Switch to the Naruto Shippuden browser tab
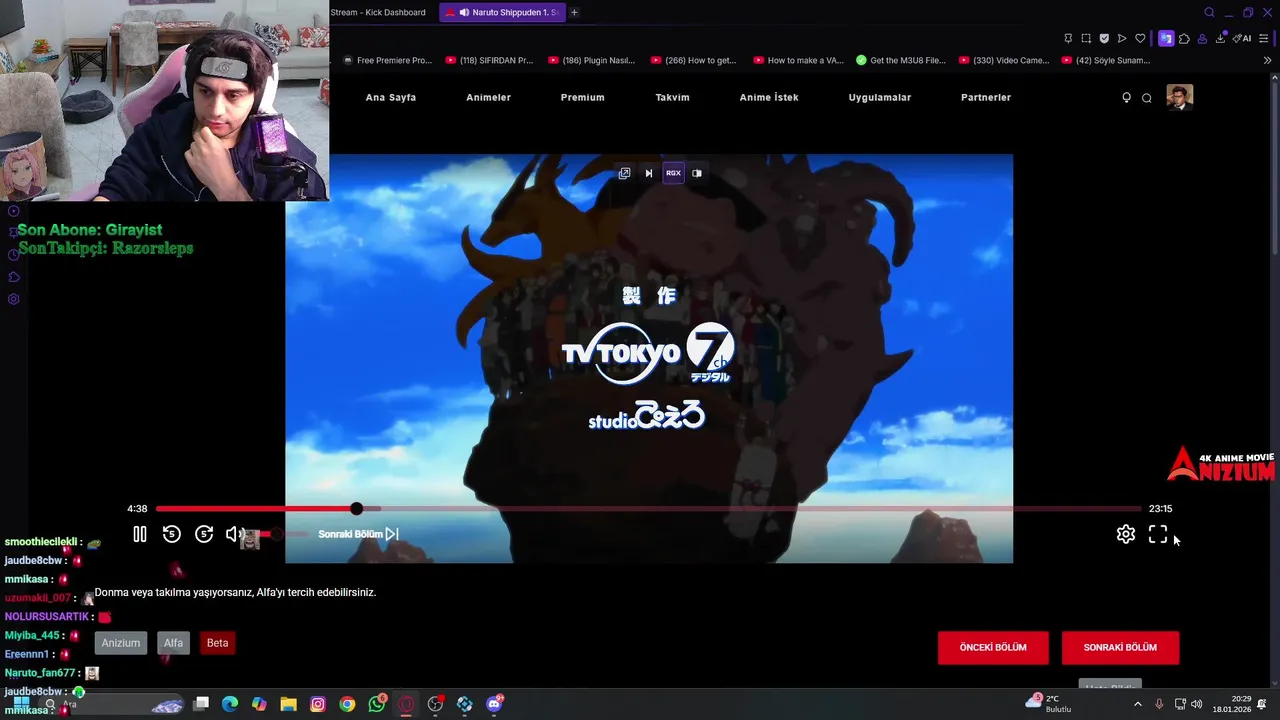The height and width of the screenshot is (720, 1280). 501,12
